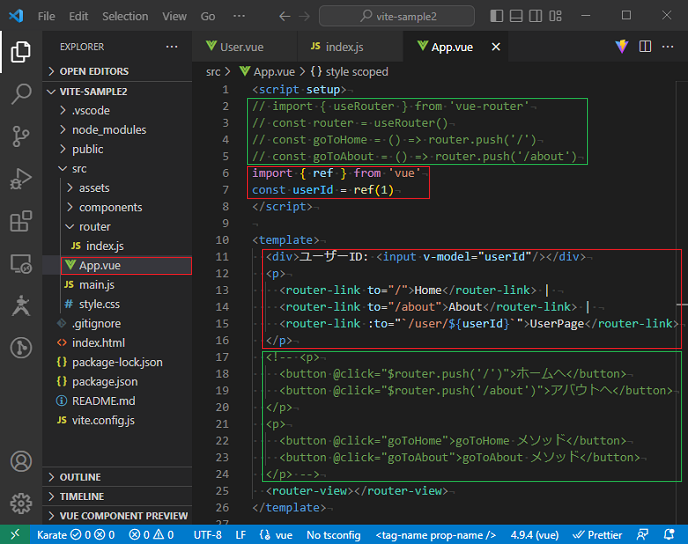Open the remote window status bar button
This screenshot has height=544, width=688.
(15, 534)
